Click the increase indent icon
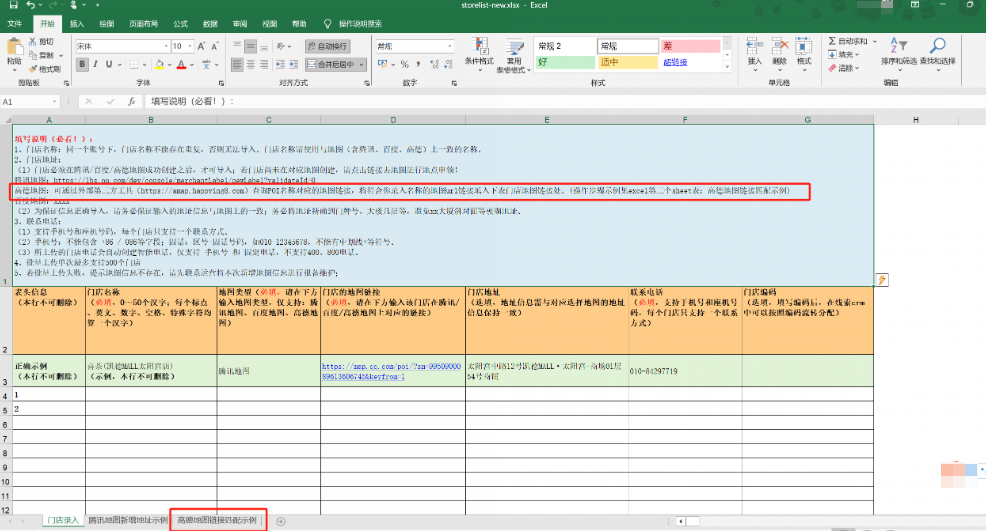The image size is (986, 531). tap(294, 64)
